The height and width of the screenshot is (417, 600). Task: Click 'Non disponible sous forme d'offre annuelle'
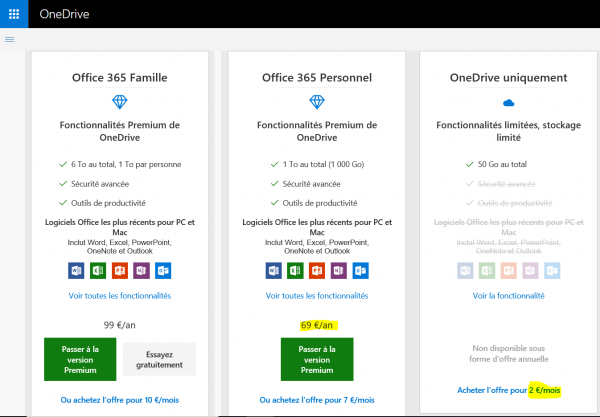(509, 353)
